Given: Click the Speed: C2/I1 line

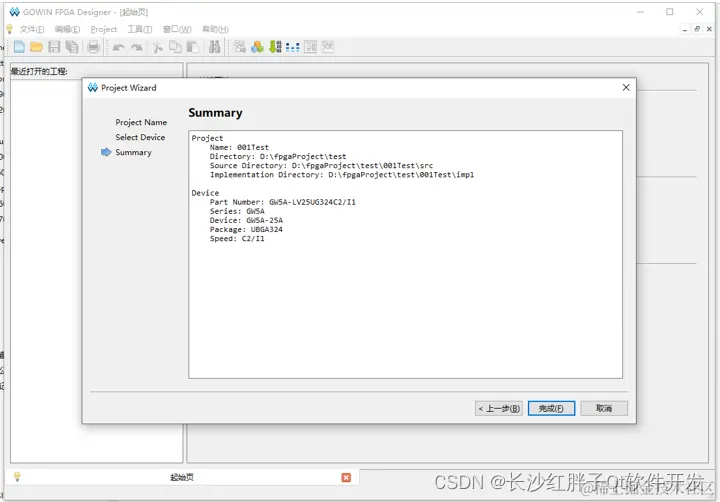Looking at the screenshot, I should [237, 239].
